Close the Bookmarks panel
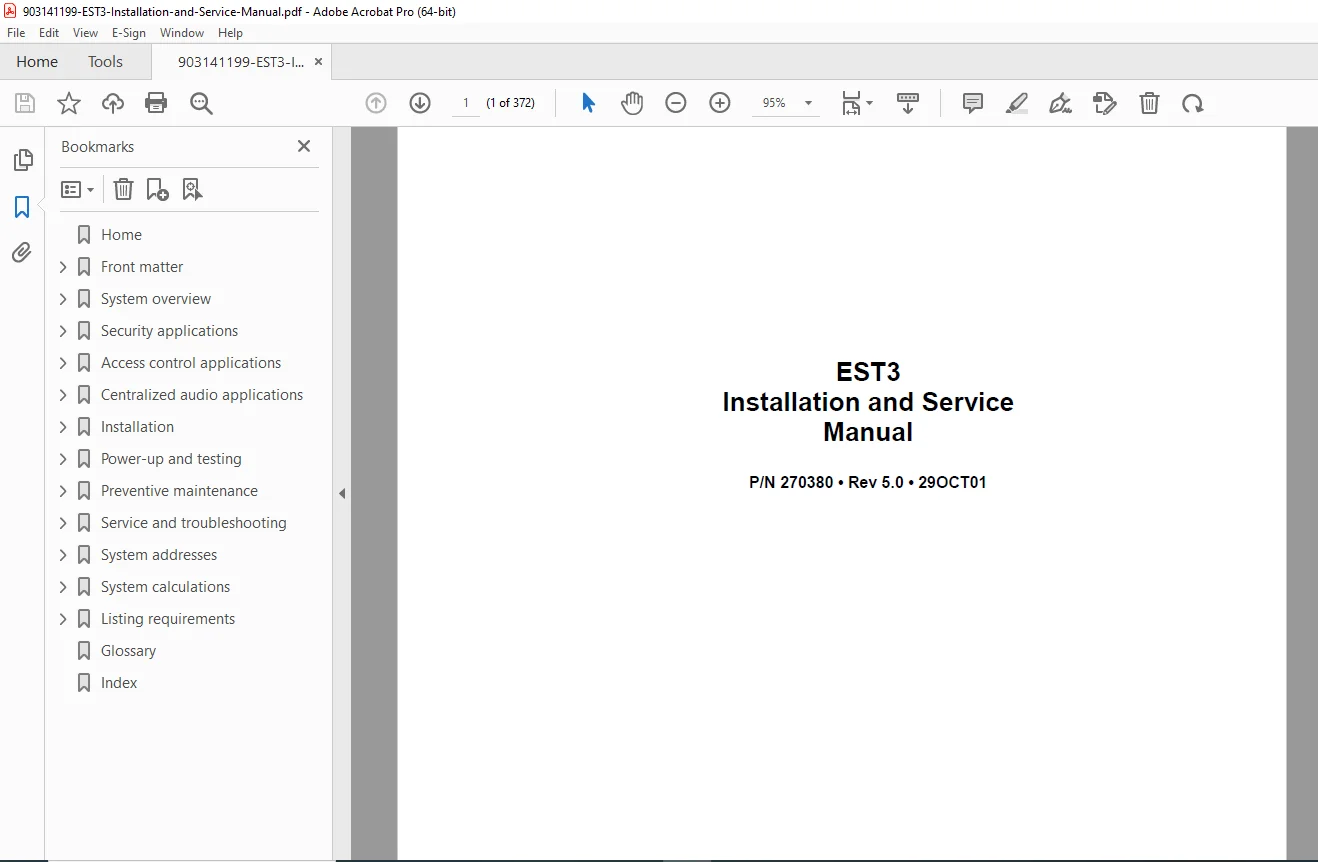Image resolution: width=1318 pixels, height=862 pixels. (x=304, y=146)
